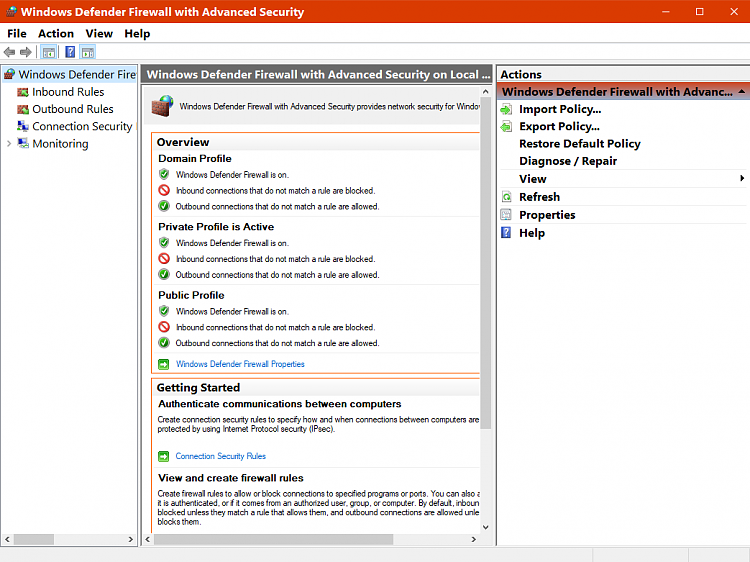
Task: Click tree pane horizontal scrollbar left arrow
Action: 7,539
